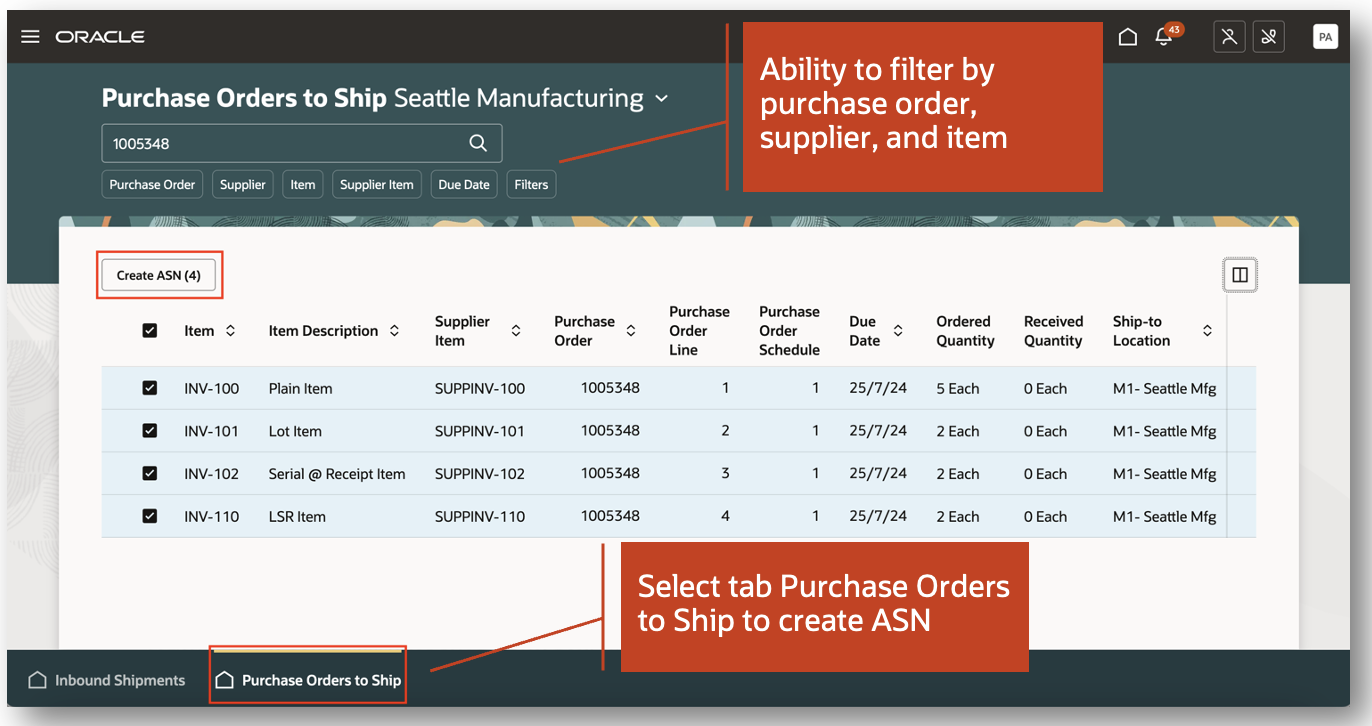Click Serial @ Receipt Item description
Screen dimensions: 1372x726
[337, 474]
